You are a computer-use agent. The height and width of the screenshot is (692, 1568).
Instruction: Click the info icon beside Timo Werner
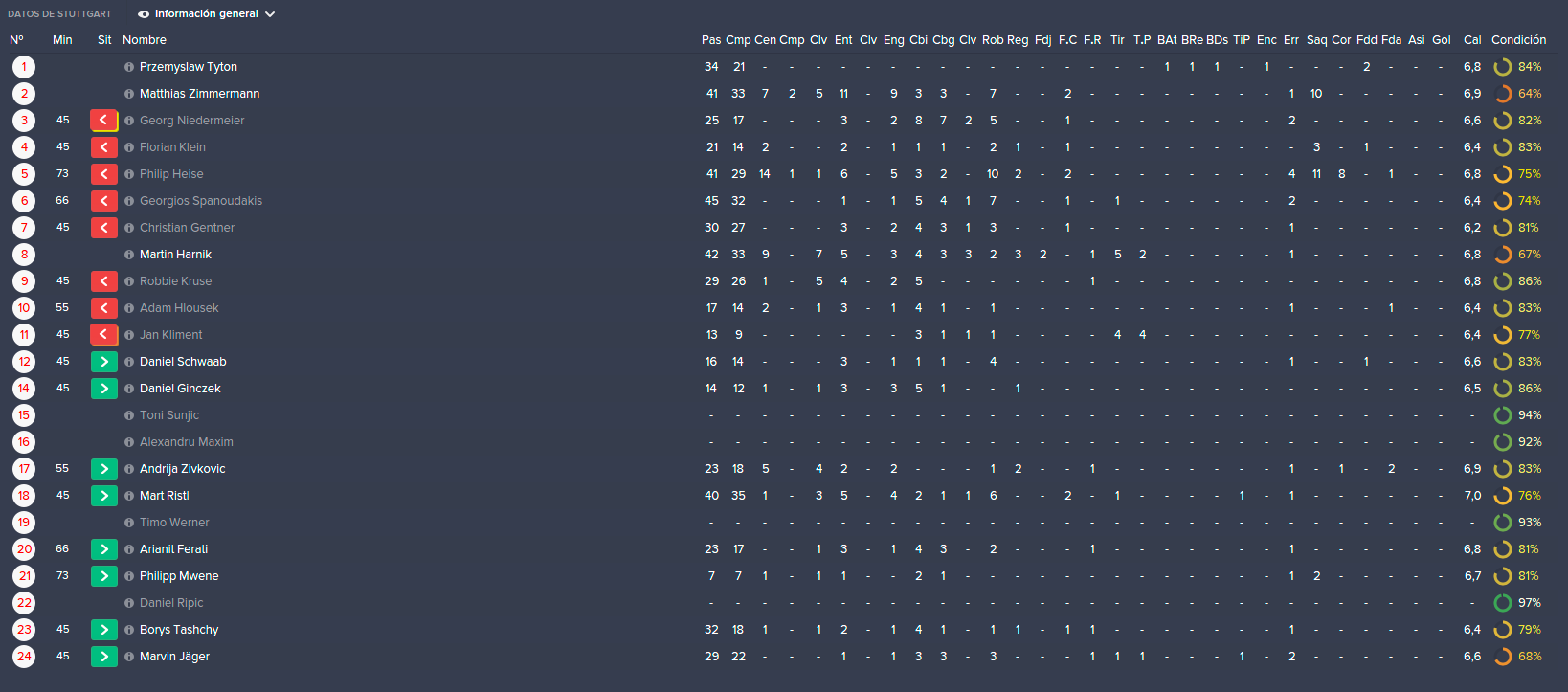click(129, 523)
